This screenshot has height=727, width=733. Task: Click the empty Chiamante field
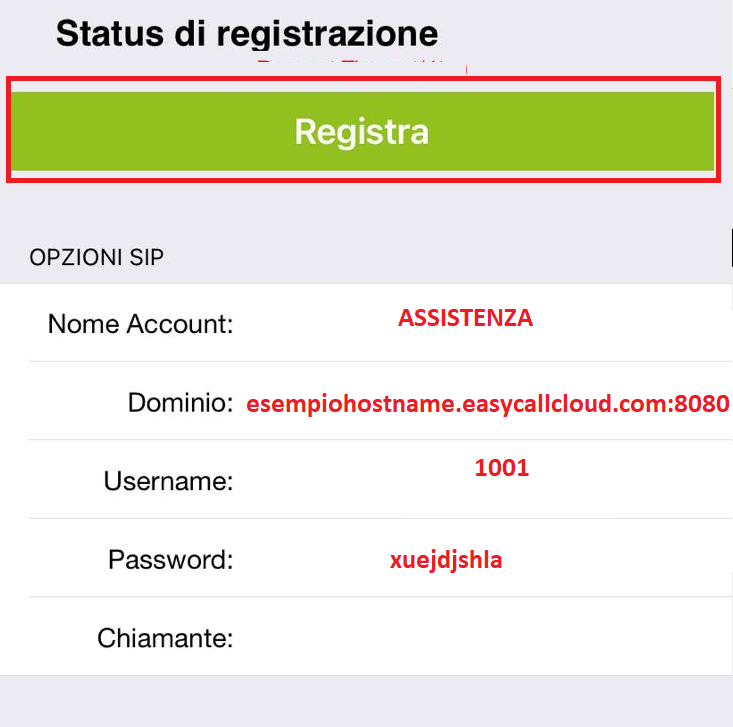[480, 637]
